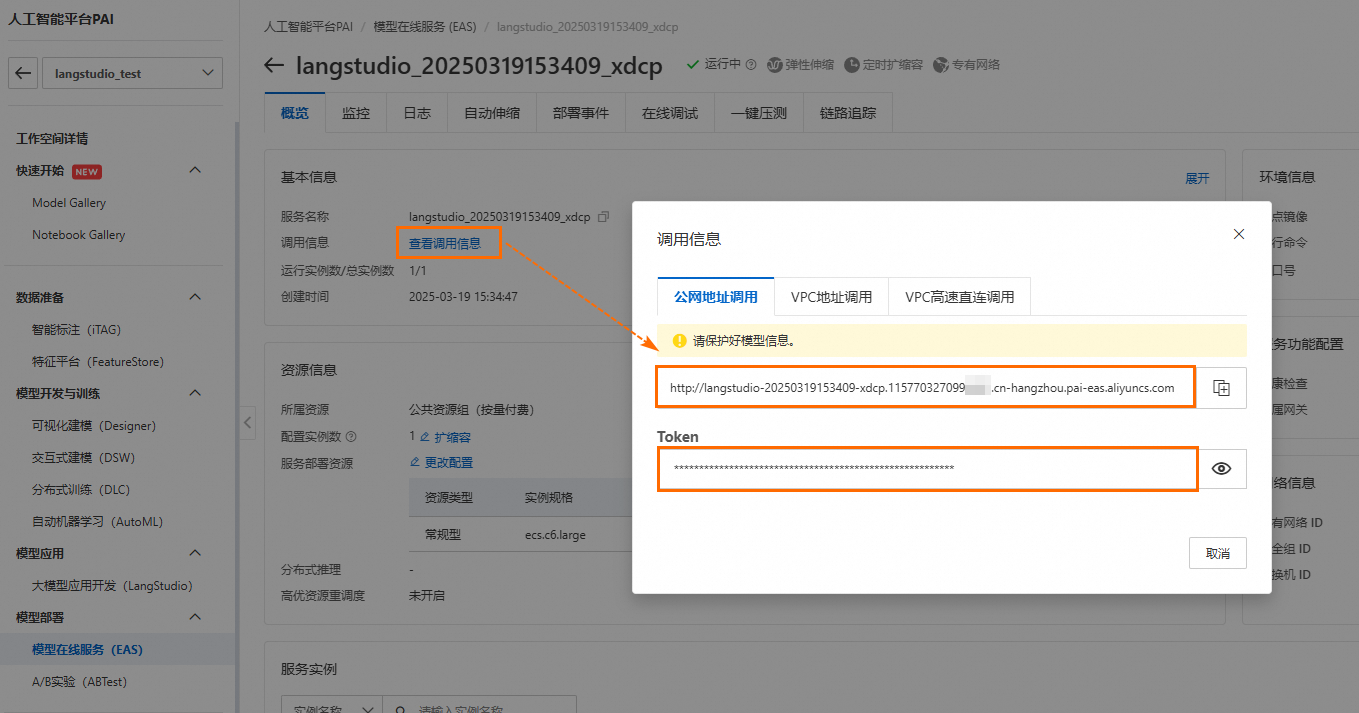1359x713 pixels.
Task: Select the 概览 tab
Action: [295, 113]
